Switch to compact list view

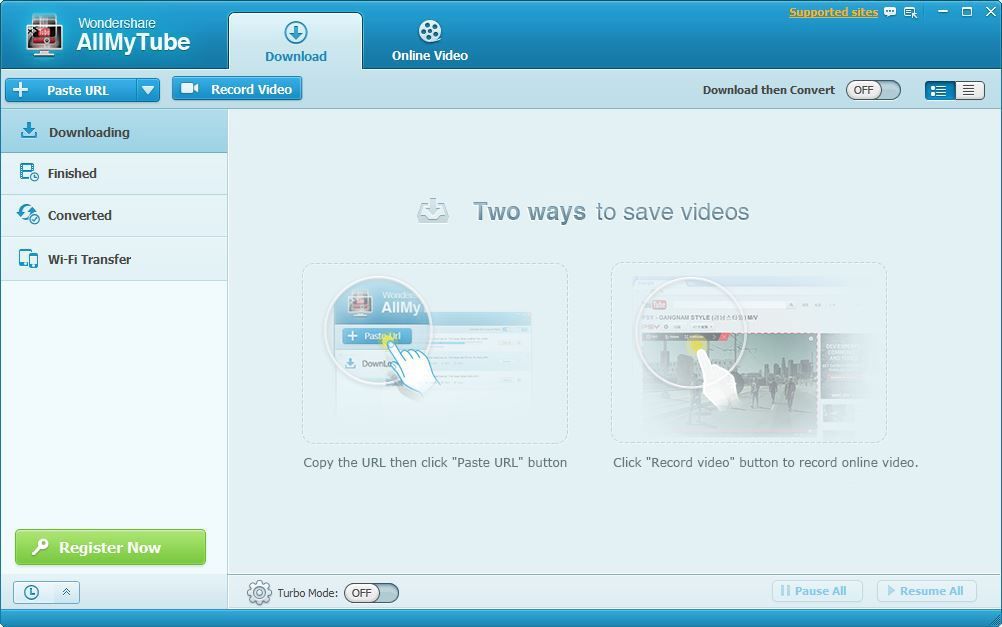[x=969, y=91]
